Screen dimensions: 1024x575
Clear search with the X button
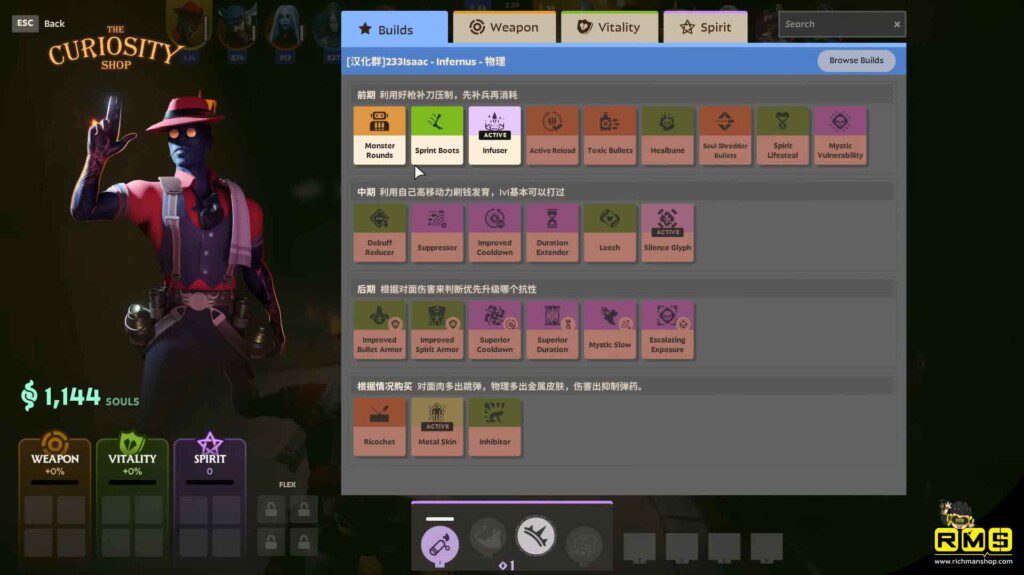coord(897,24)
